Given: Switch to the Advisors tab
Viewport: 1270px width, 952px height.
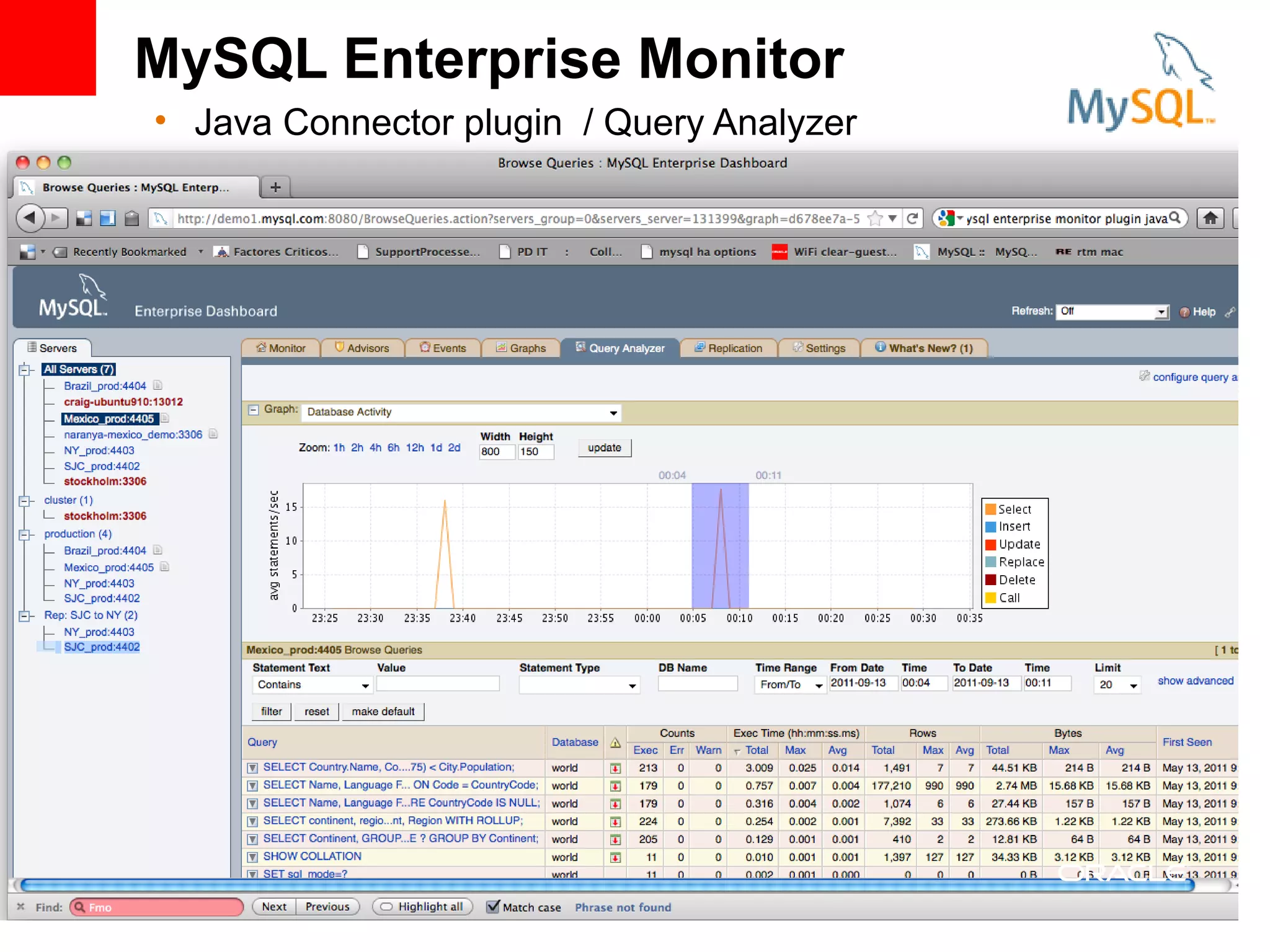Looking at the screenshot, I should 362,348.
